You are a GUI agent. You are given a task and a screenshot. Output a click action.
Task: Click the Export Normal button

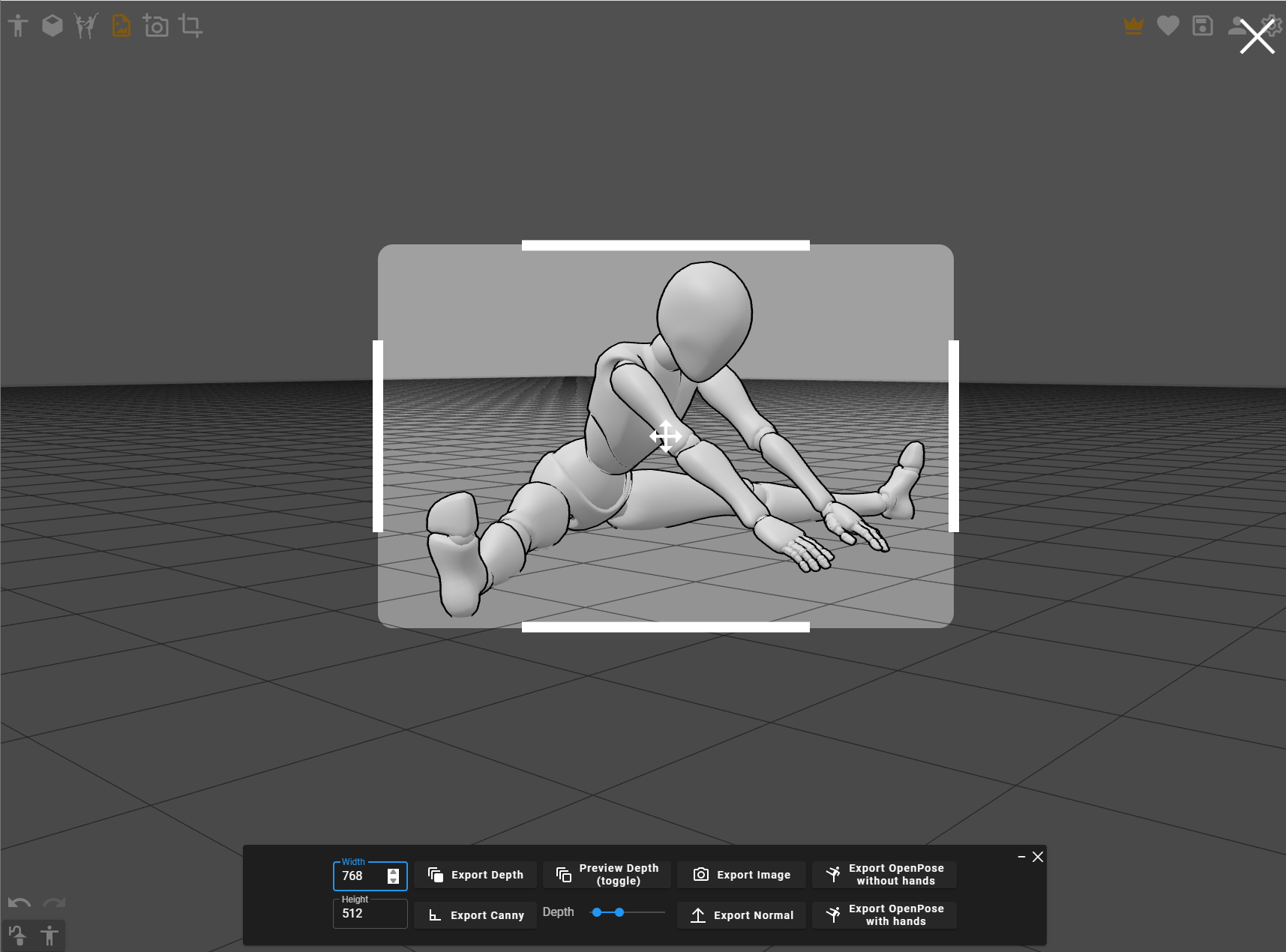pos(741,915)
